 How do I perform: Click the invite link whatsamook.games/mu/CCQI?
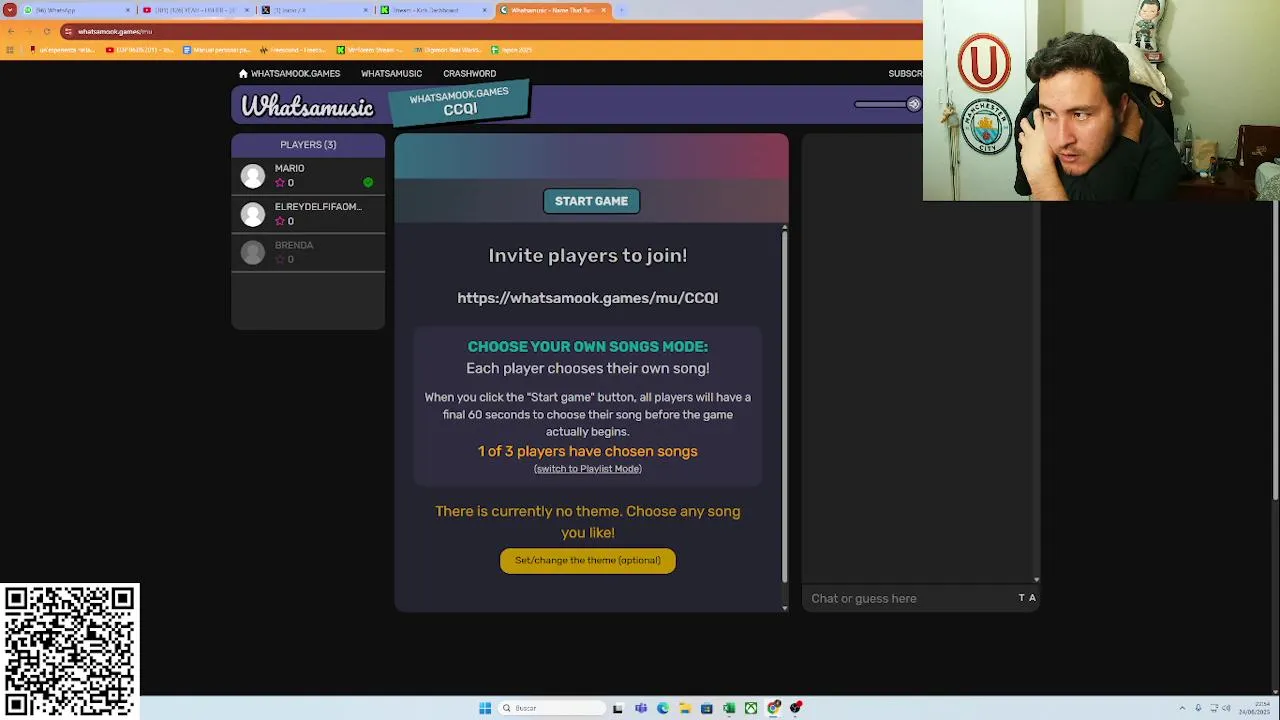(x=587, y=298)
